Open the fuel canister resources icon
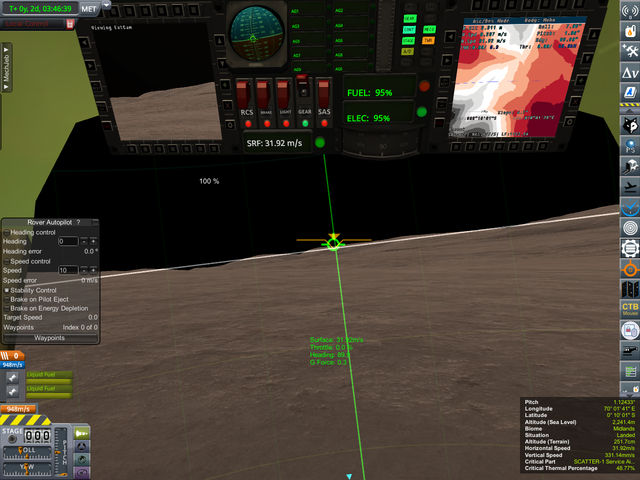 pos(629,31)
